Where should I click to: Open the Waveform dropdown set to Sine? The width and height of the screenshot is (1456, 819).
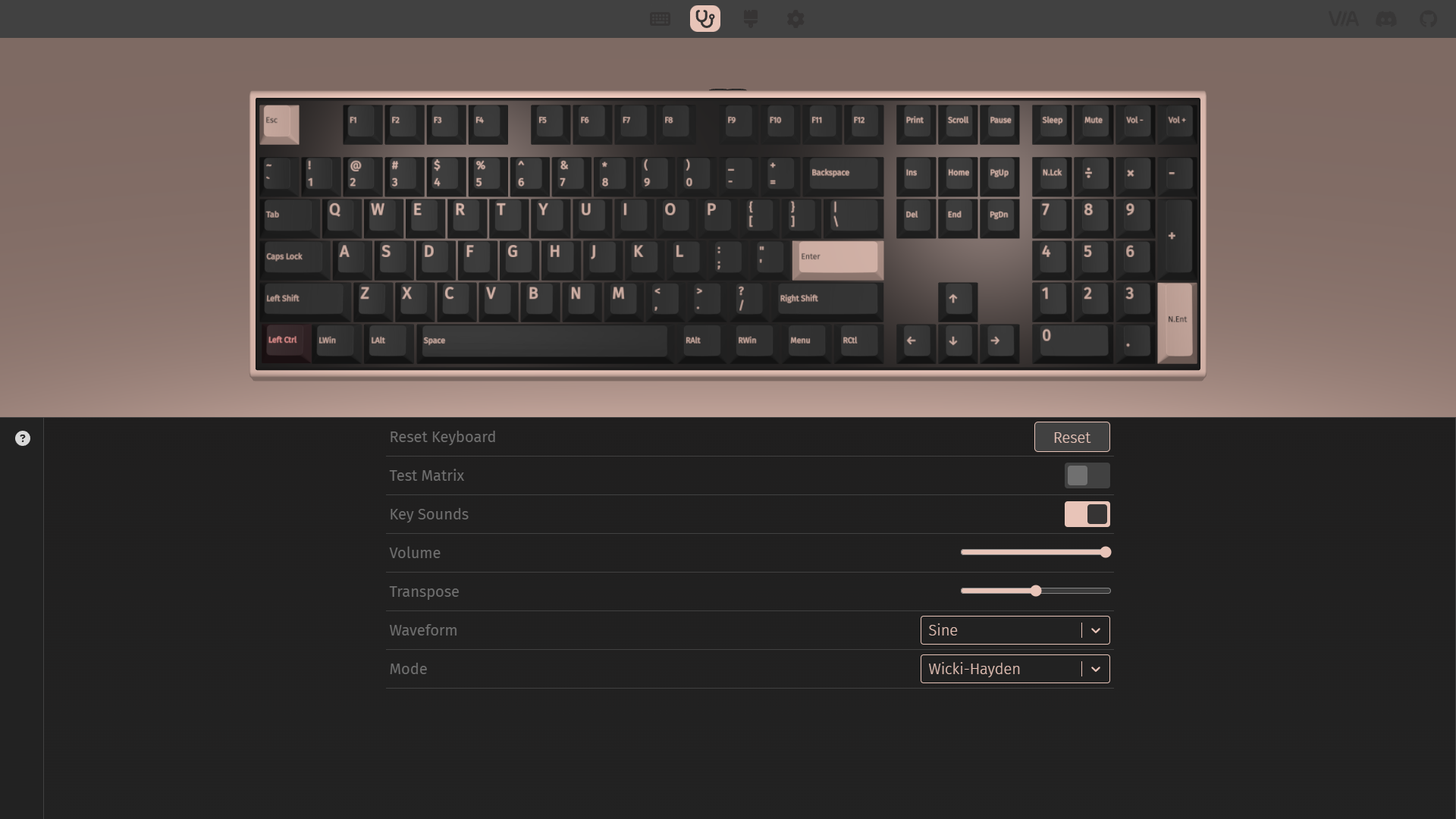coord(1001,630)
